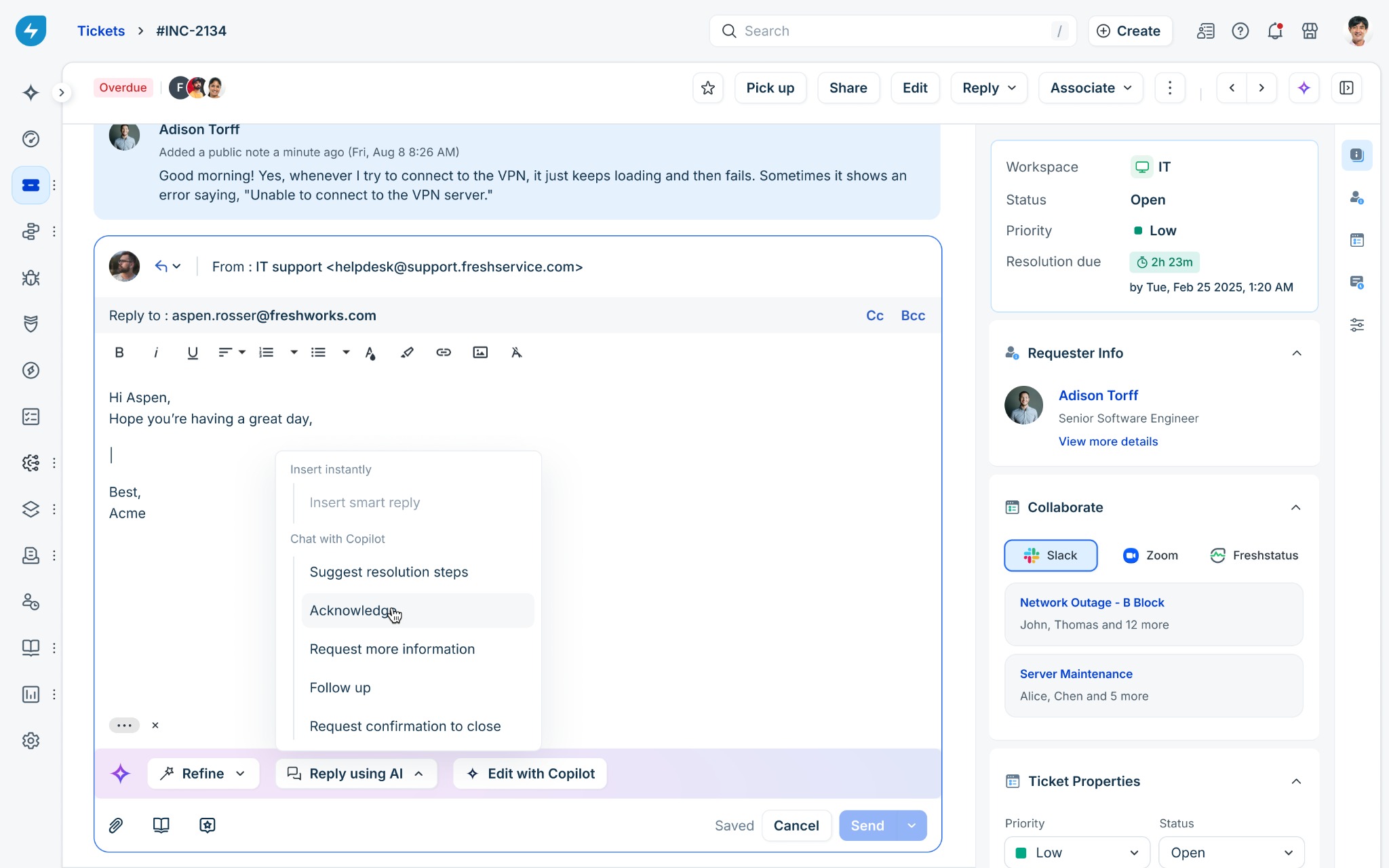Go to the next ticket
Image resolution: width=1389 pixels, height=868 pixels.
[x=1261, y=88]
